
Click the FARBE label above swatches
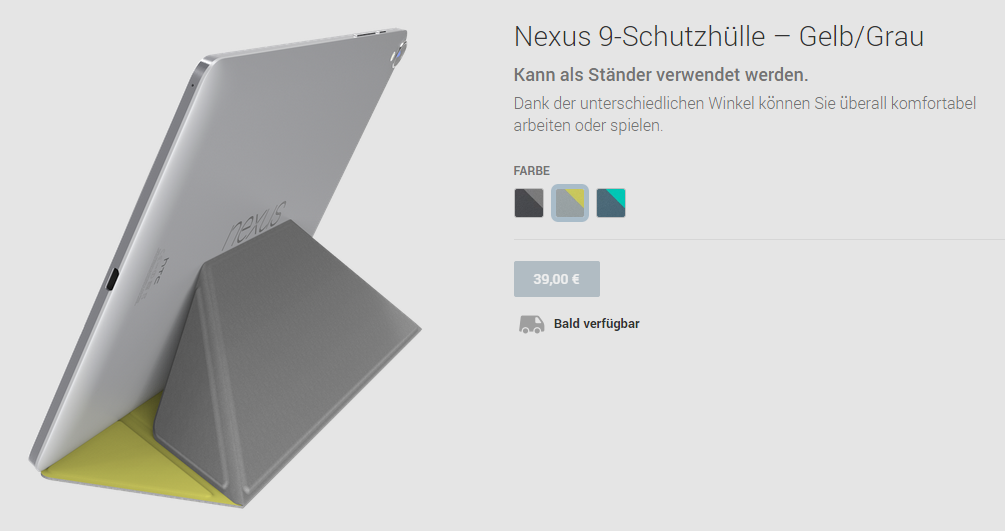(531, 171)
